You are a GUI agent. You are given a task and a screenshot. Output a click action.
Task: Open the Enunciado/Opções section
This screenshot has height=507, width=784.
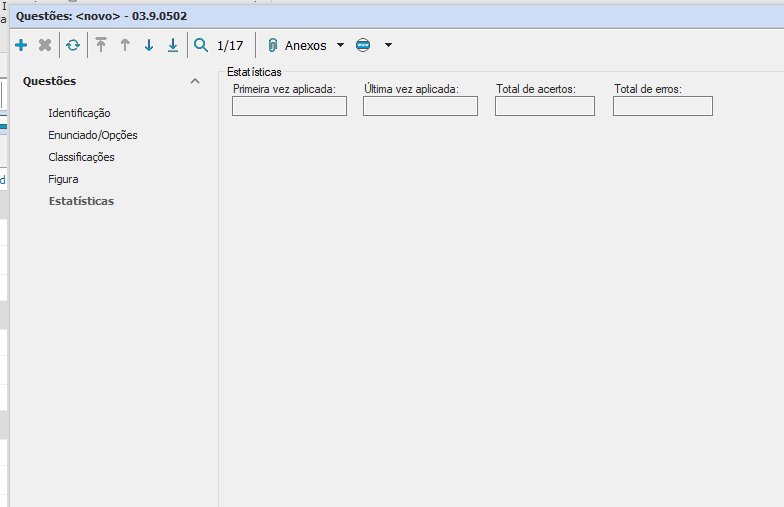click(x=93, y=135)
